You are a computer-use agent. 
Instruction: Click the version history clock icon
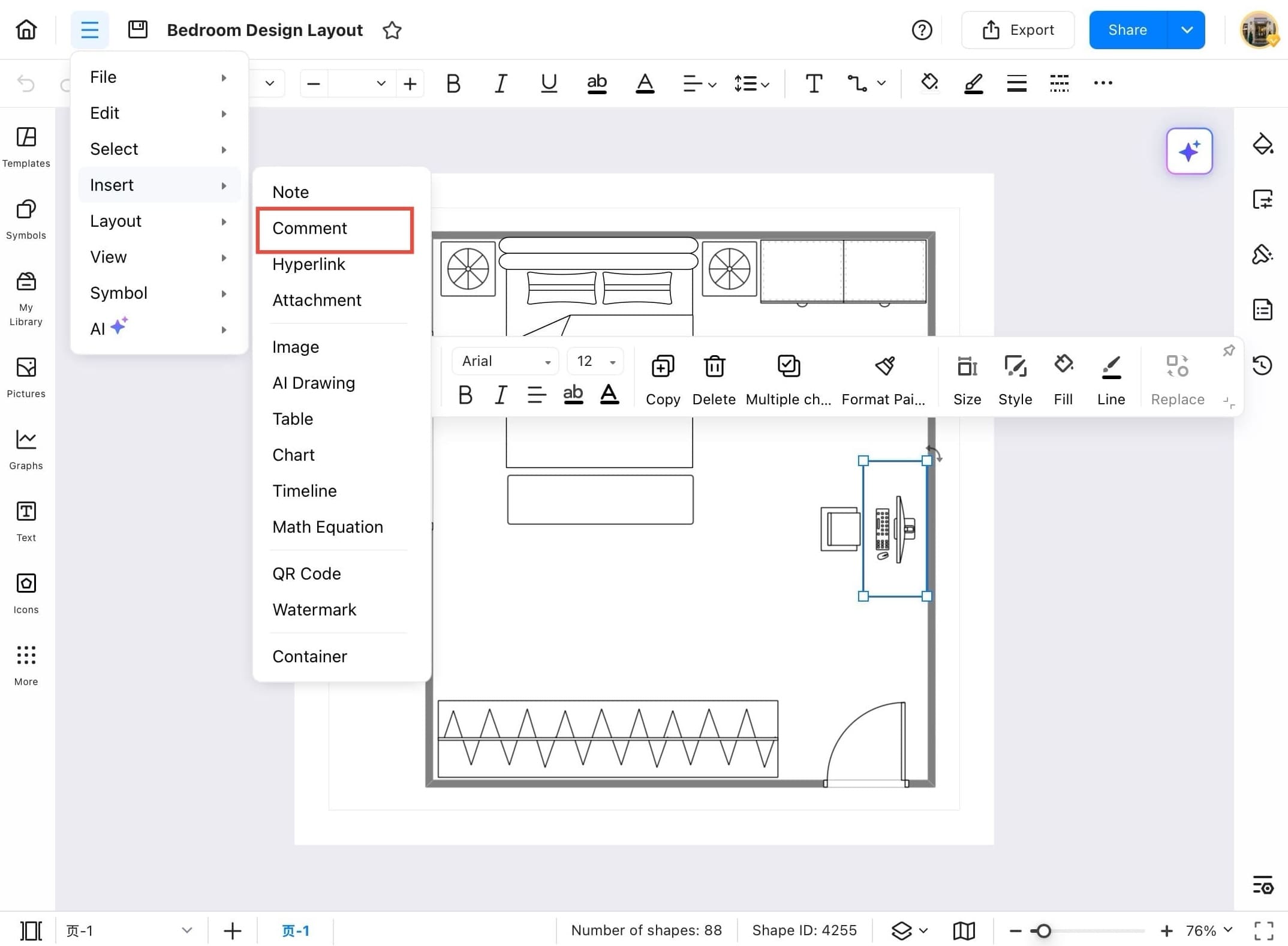(x=1262, y=365)
